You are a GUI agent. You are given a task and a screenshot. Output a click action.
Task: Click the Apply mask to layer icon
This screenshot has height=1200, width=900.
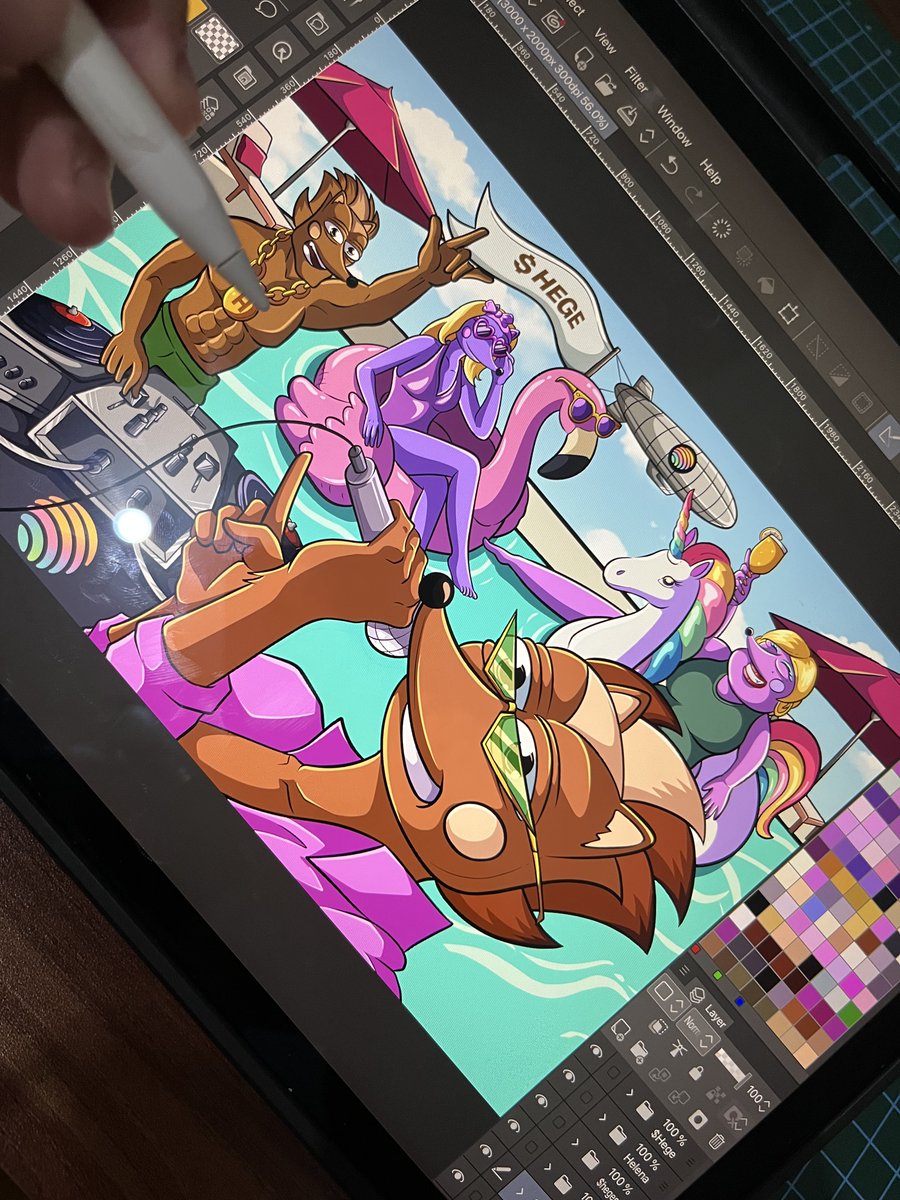tap(735, 1117)
